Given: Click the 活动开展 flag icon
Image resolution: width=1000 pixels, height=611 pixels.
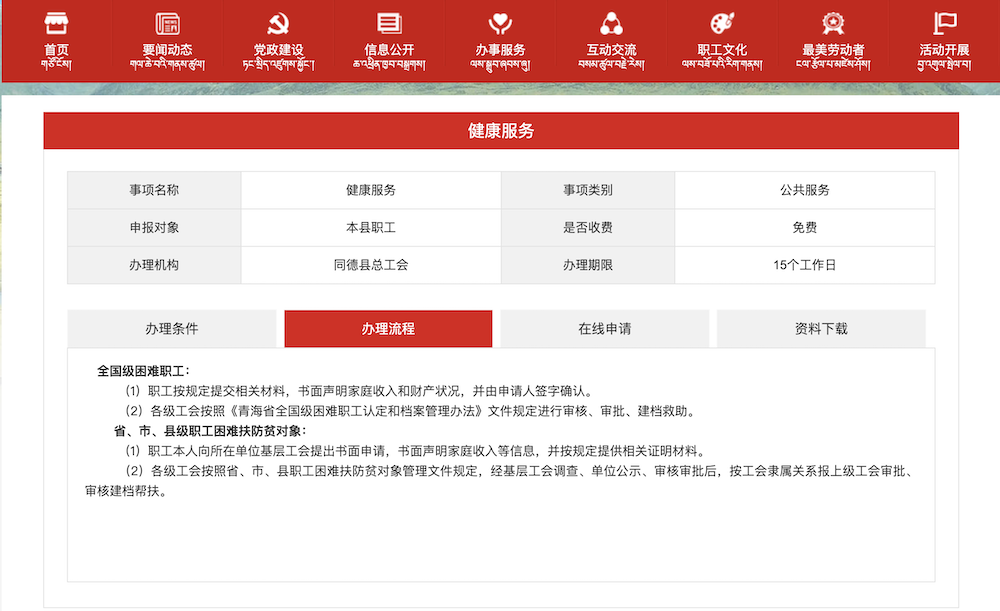Looking at the screenshot, I should tap(944, 24).
